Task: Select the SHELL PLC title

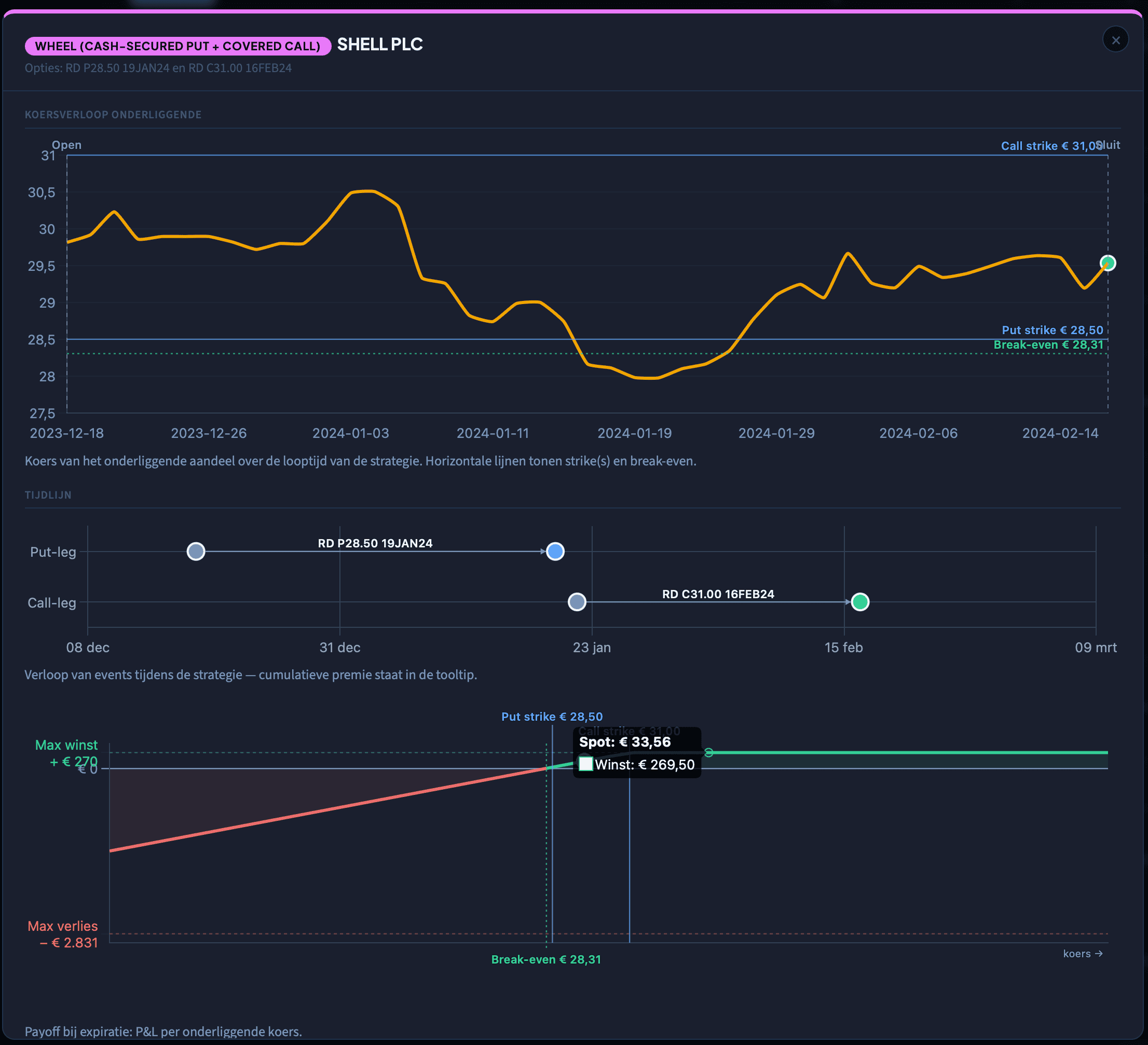Action: pos(380,45)
